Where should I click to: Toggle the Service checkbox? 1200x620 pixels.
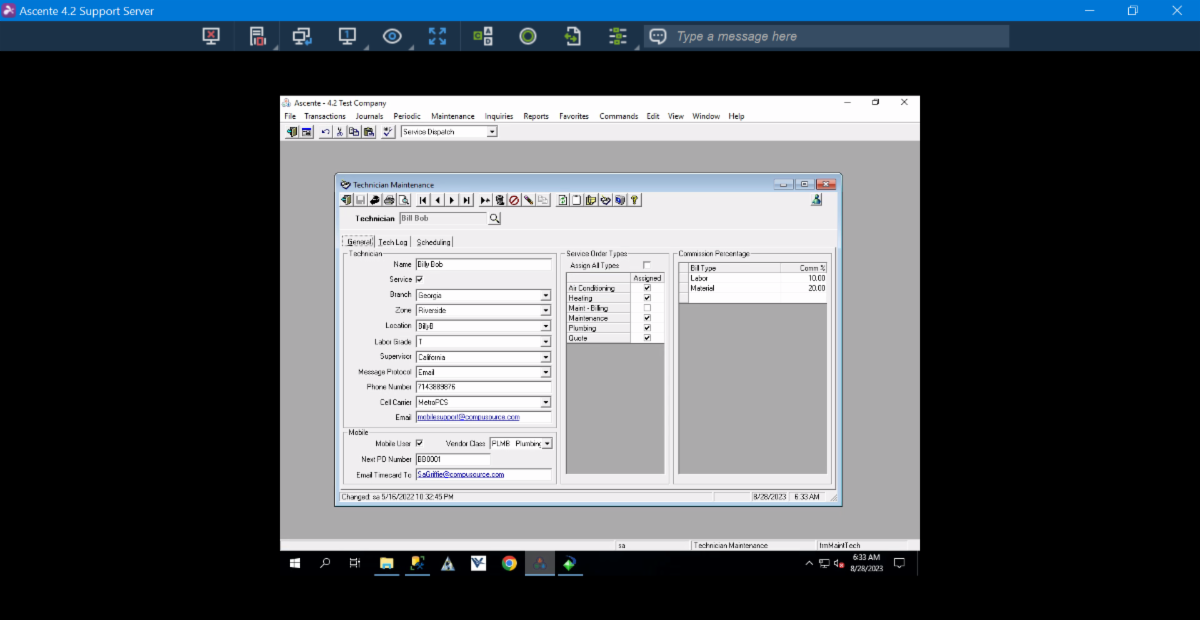[x=419, y=279]
